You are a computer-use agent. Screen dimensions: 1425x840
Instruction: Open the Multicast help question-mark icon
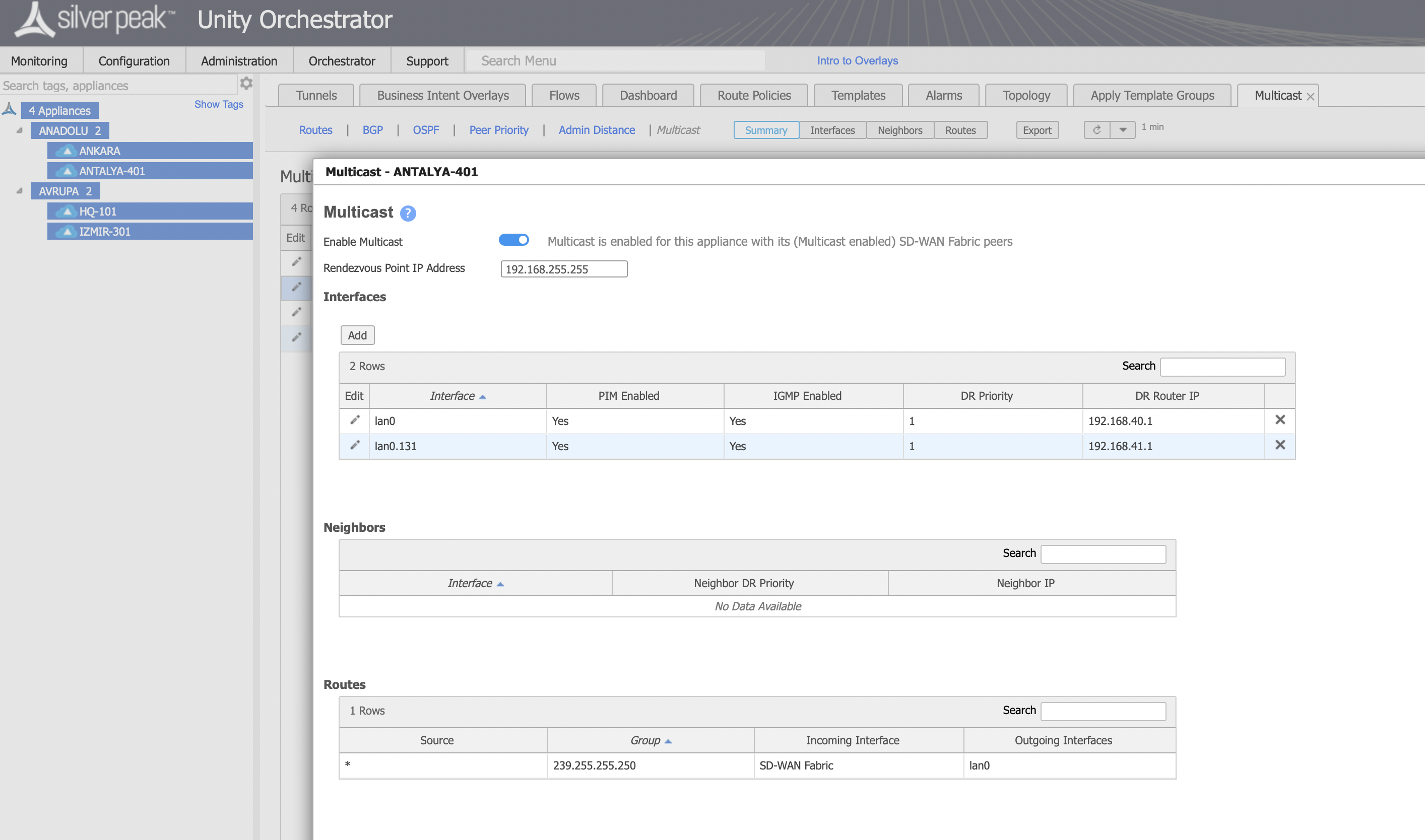408,214
